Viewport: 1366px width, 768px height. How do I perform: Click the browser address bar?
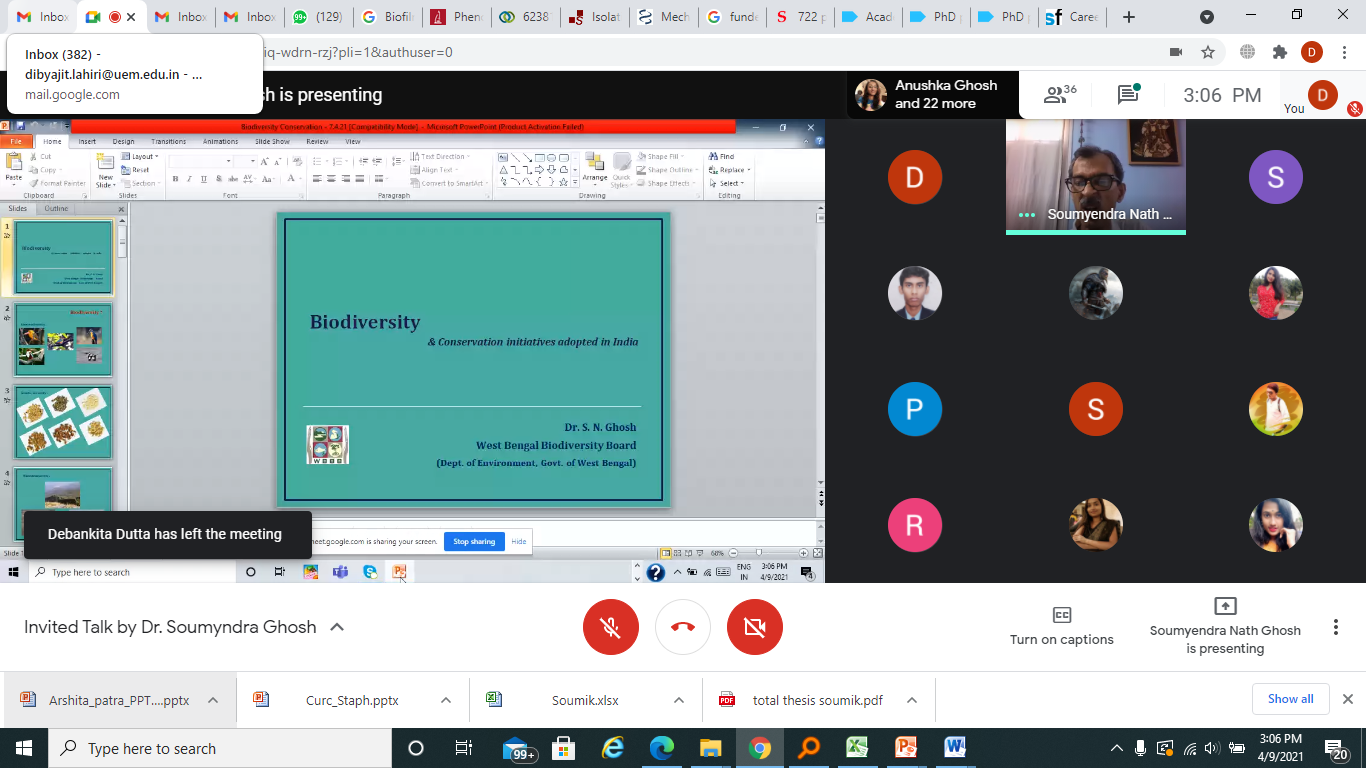[x=700, y=52]
